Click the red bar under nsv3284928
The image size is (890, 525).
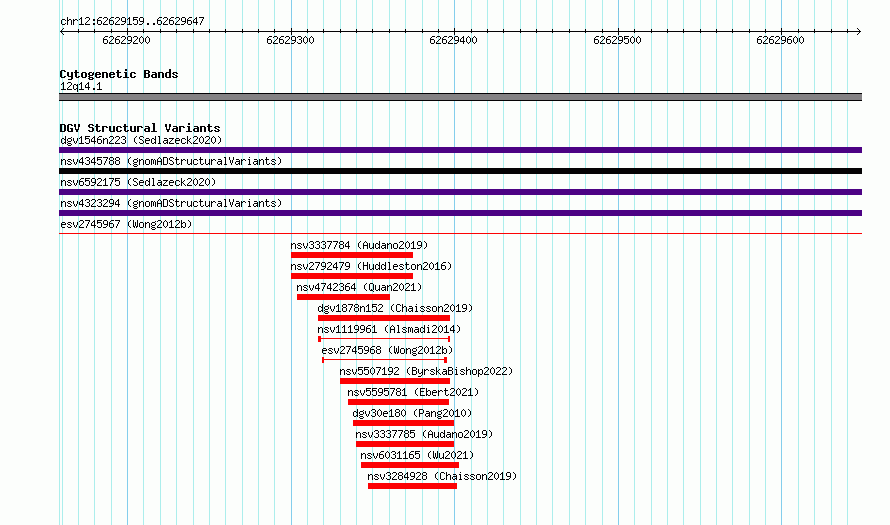pos(413,486)
